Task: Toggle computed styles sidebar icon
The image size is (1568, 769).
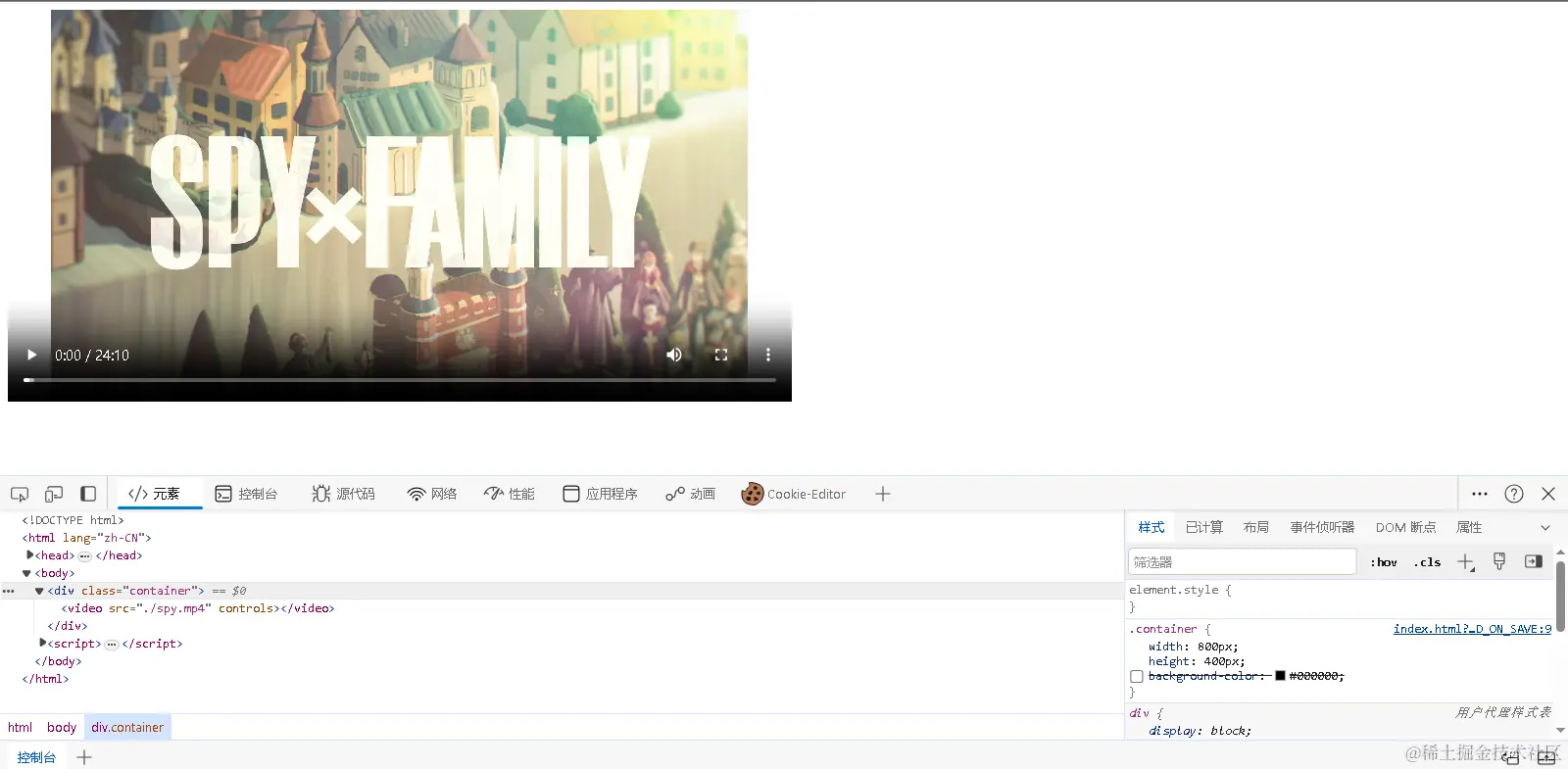Action: click(1534, 561)
